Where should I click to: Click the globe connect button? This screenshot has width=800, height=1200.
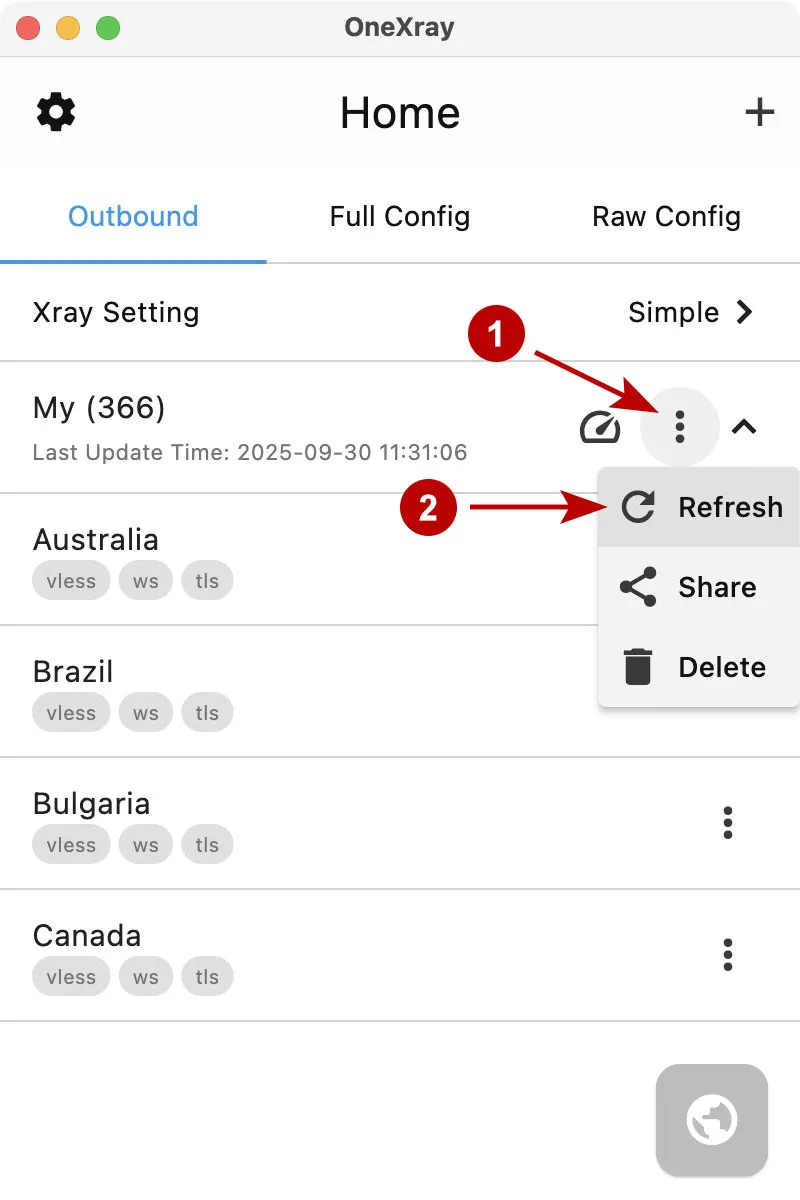pos(712,1120)
